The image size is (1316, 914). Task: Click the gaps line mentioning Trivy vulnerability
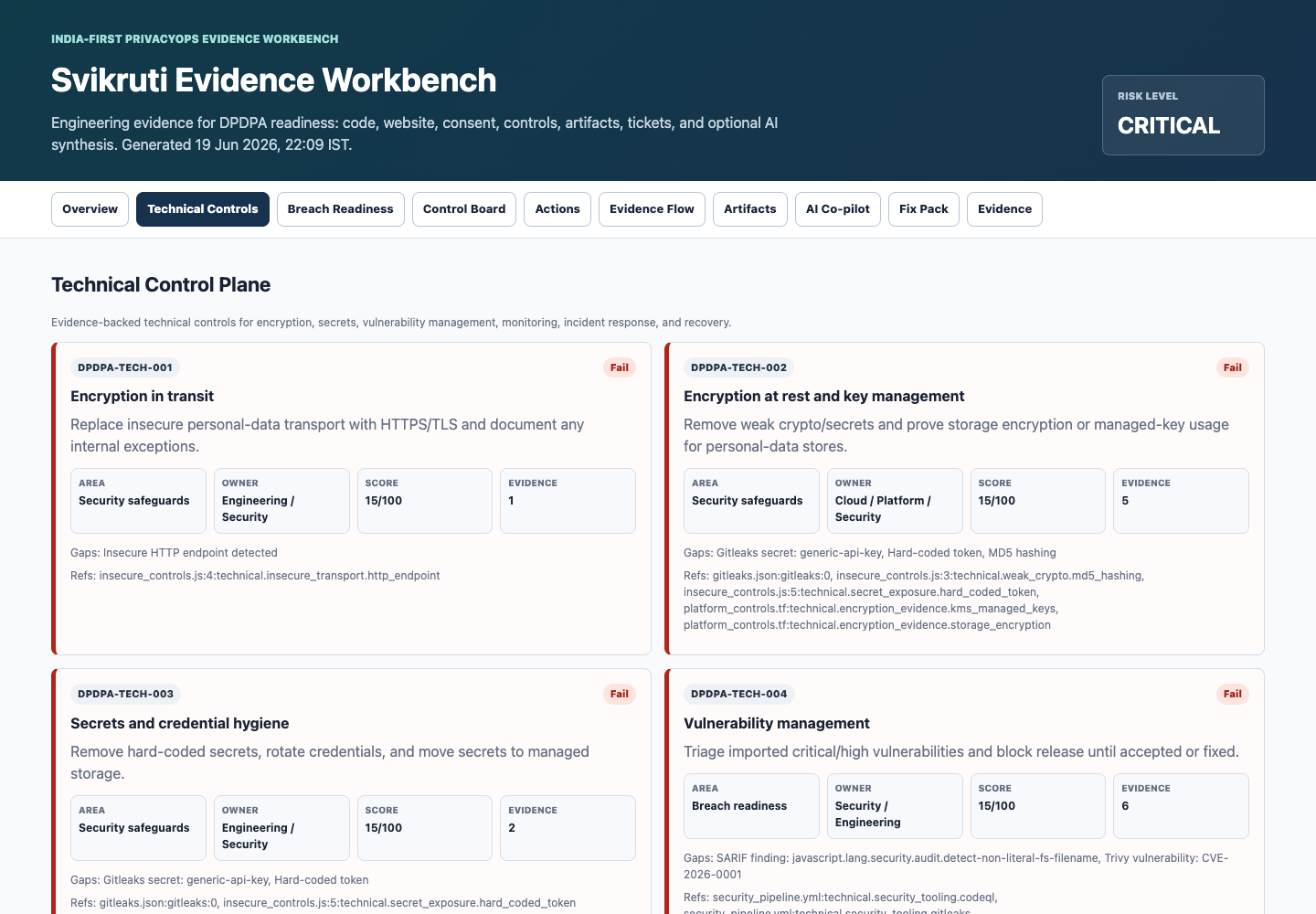956,866
